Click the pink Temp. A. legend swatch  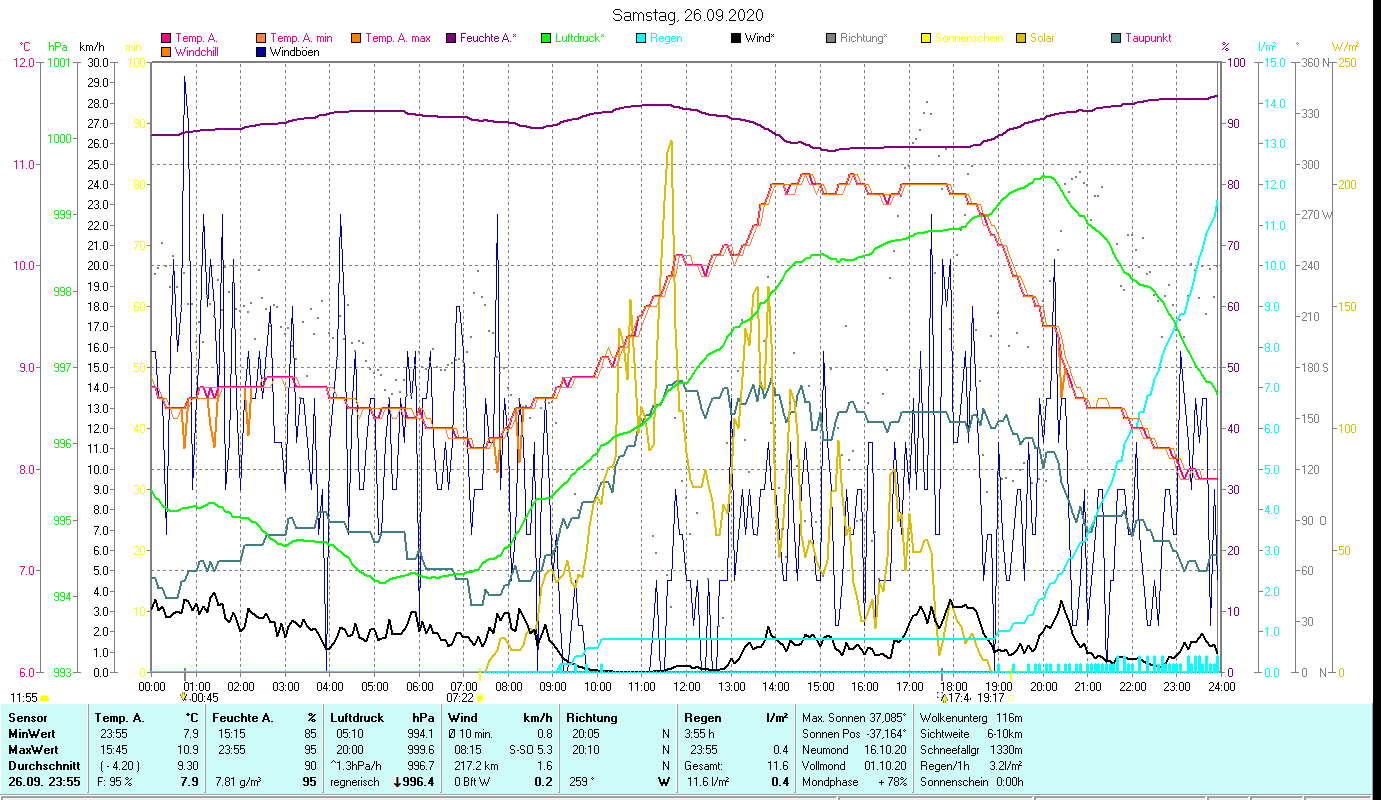[x=166, y=38]
